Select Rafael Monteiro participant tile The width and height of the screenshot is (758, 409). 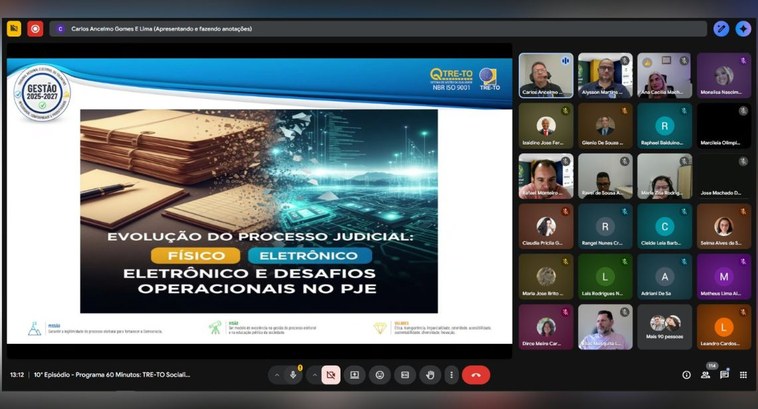[546, 176]
